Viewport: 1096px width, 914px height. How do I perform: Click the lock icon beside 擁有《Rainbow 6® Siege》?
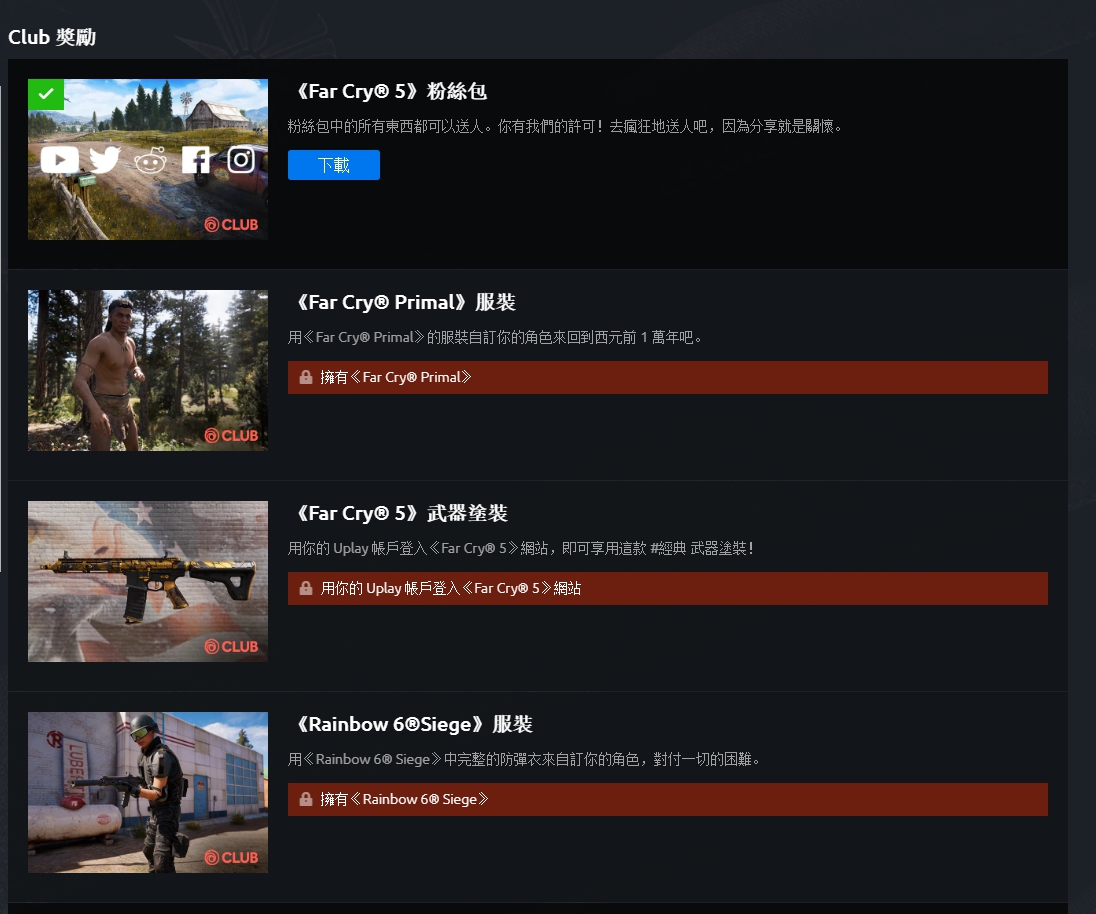click(305, 799)
